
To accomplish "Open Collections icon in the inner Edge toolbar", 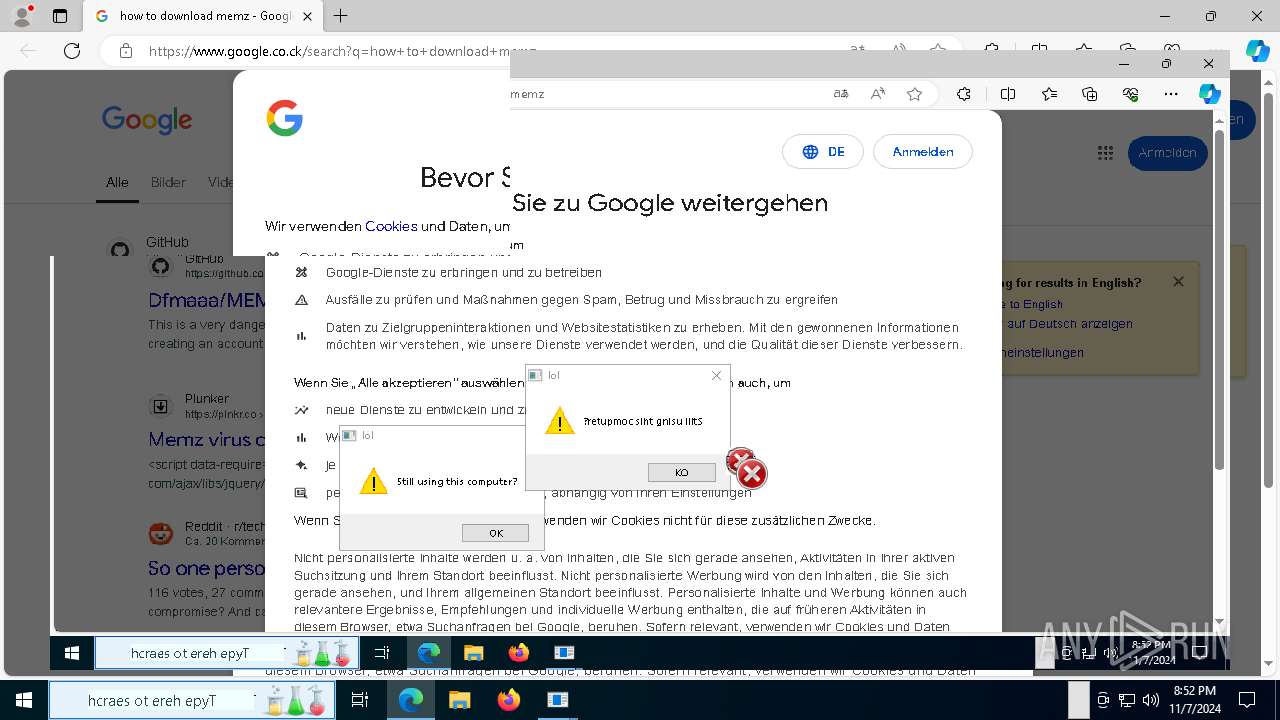I will click(1090, 94).
